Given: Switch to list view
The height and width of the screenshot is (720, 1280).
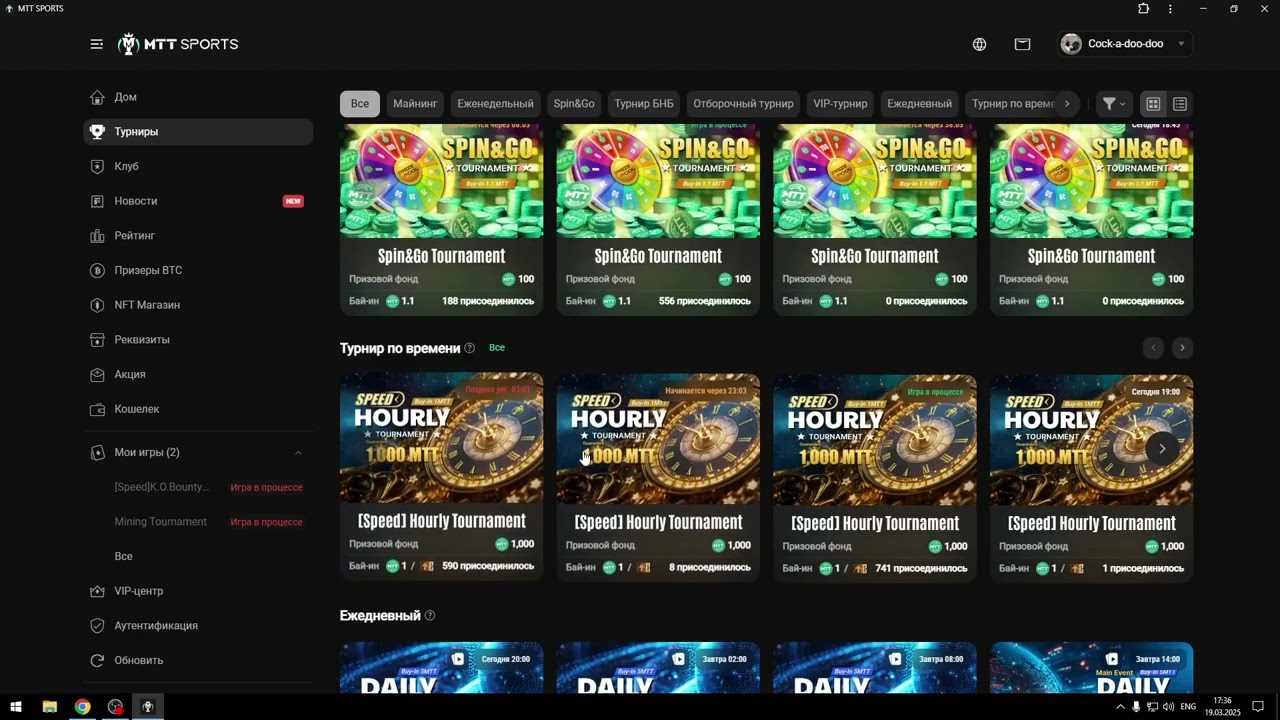Looking at the screenshot, I should [x=1180, y=104].
